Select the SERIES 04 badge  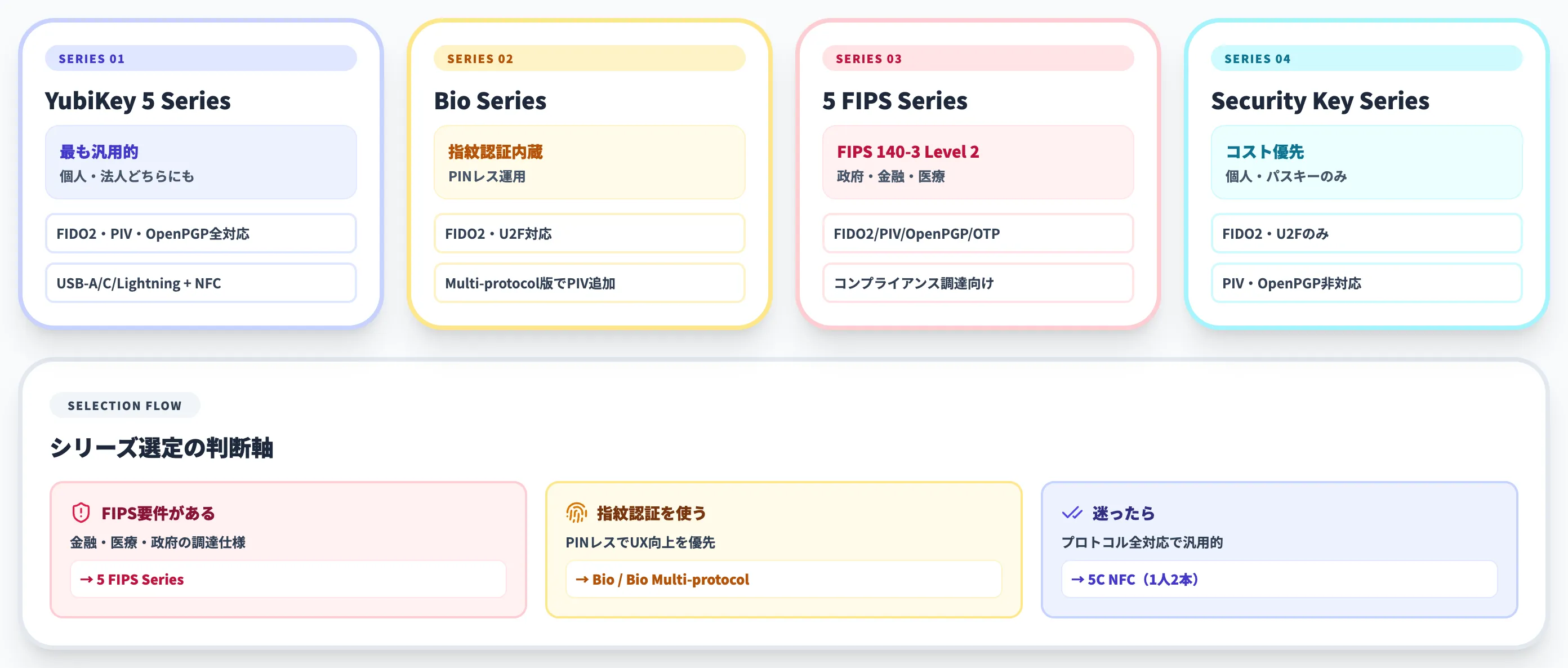click(1366, 59)
